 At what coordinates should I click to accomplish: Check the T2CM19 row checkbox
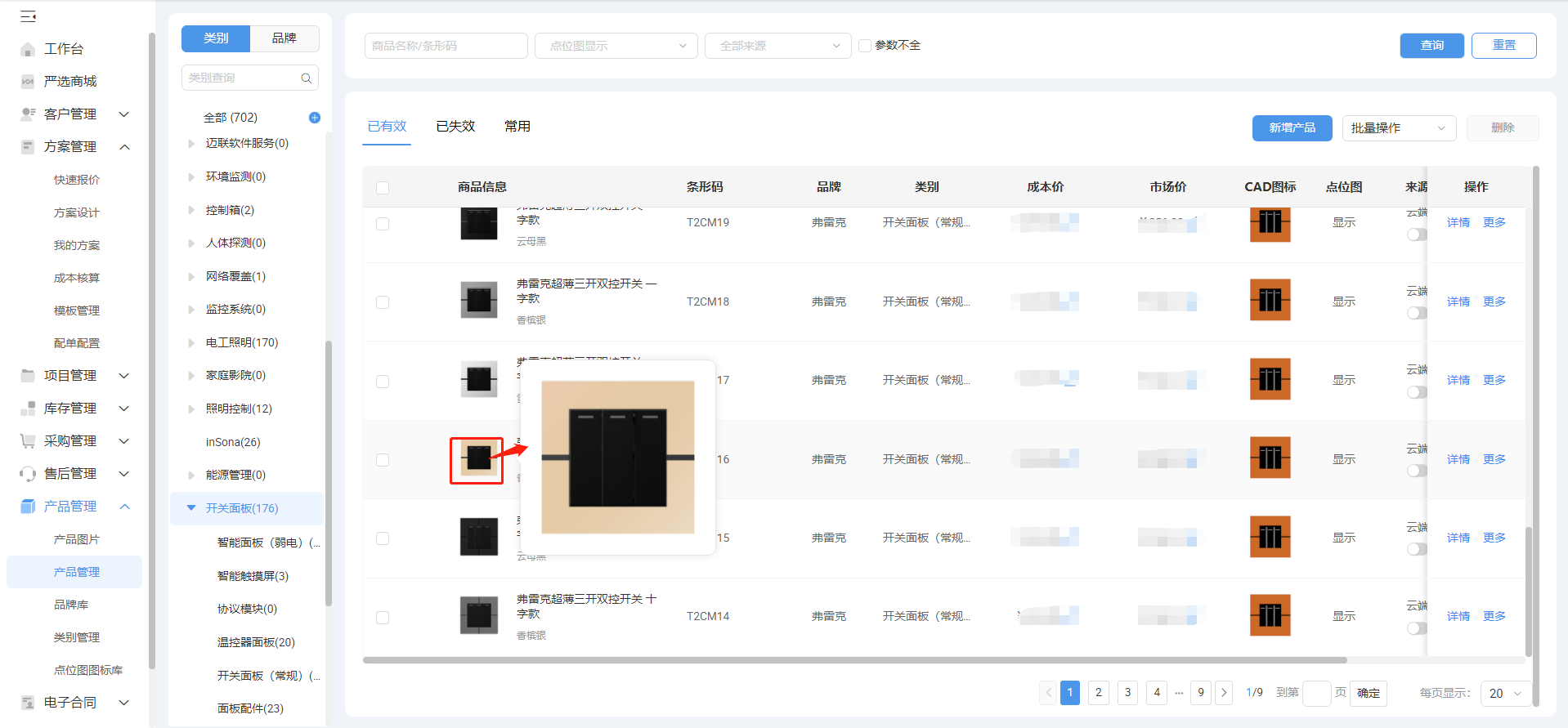coord(383,224)
